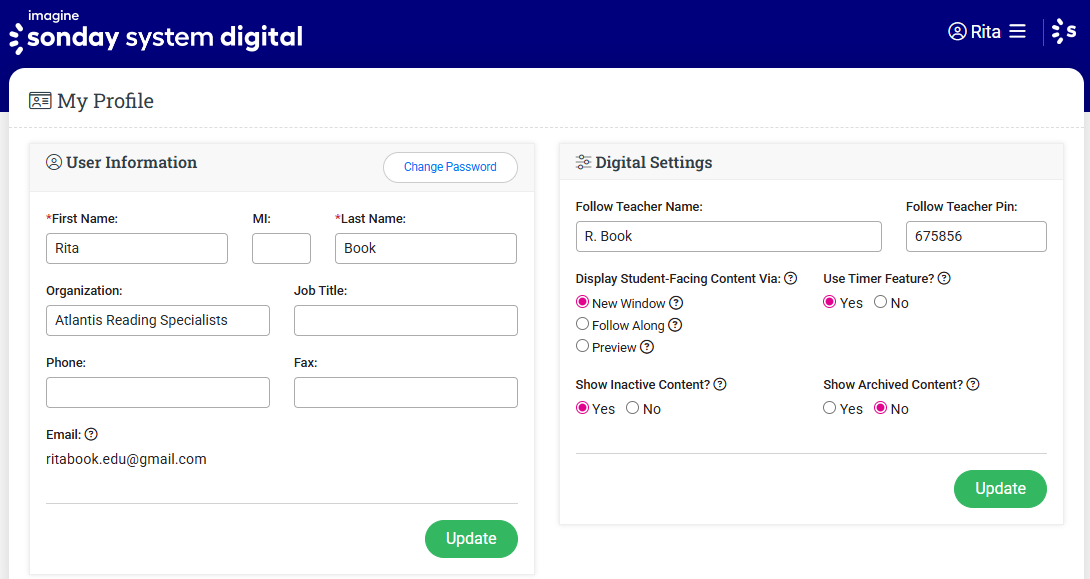
Task: Set Show Archived Content to No
Action: pyautogui.click(x=881, y=408)
